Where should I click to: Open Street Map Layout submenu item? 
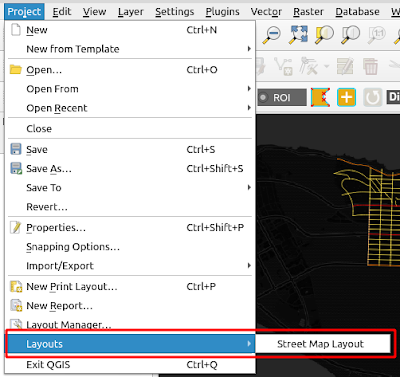pos(323,344)
